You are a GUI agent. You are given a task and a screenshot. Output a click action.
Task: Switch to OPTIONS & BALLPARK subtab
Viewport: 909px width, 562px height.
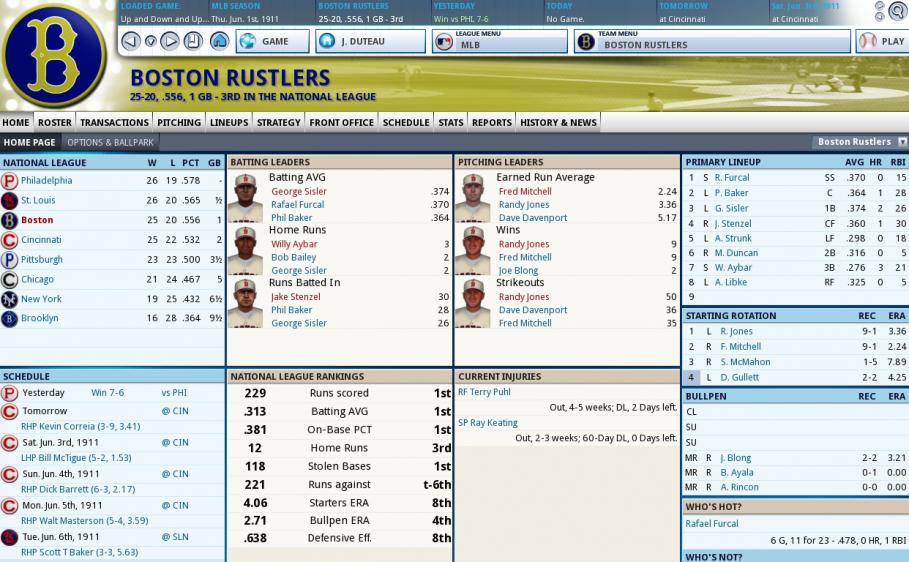pos(110,142)
